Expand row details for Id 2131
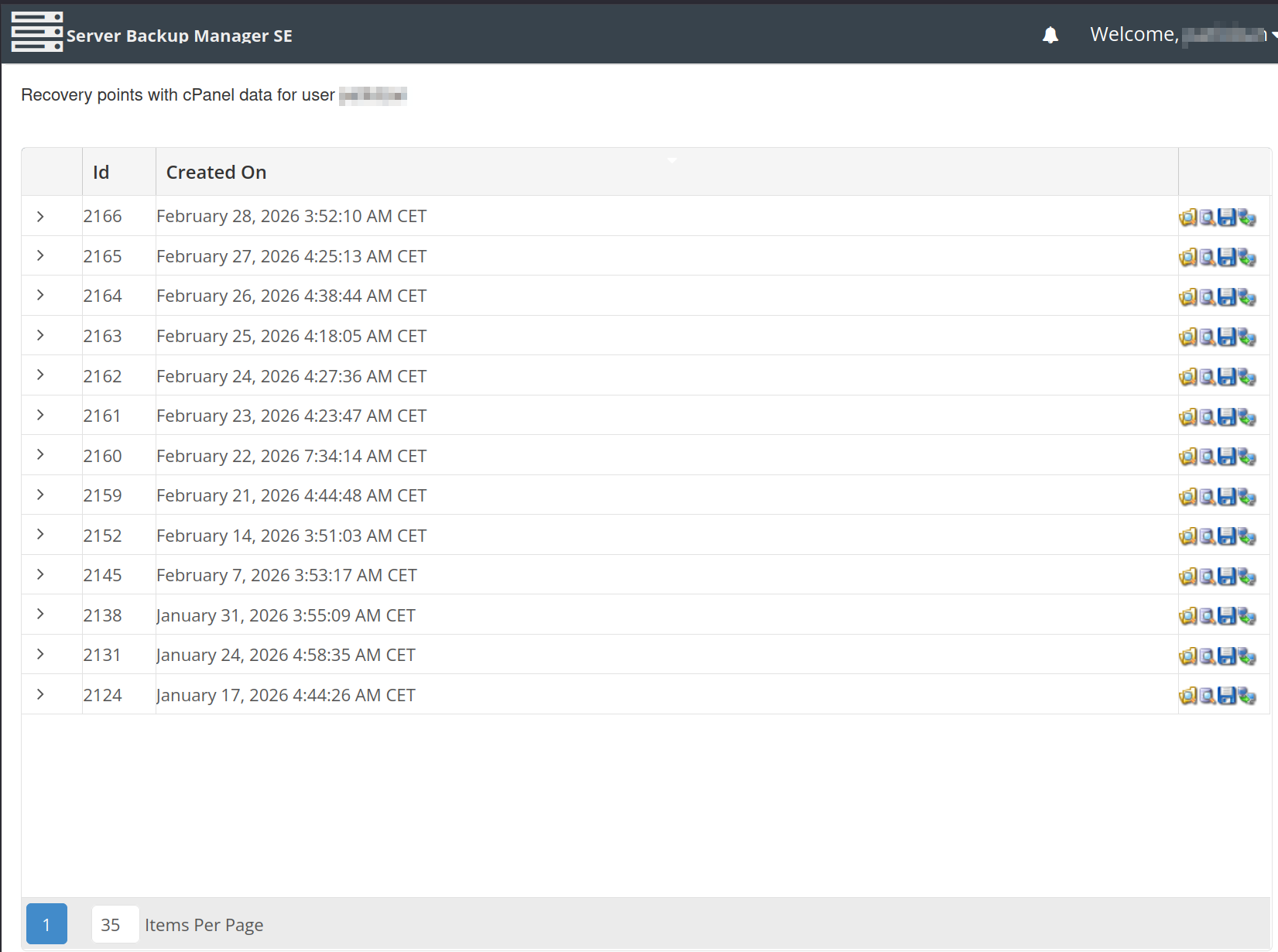This screenshot has height=952, width=1278. [x=40, y=655]
